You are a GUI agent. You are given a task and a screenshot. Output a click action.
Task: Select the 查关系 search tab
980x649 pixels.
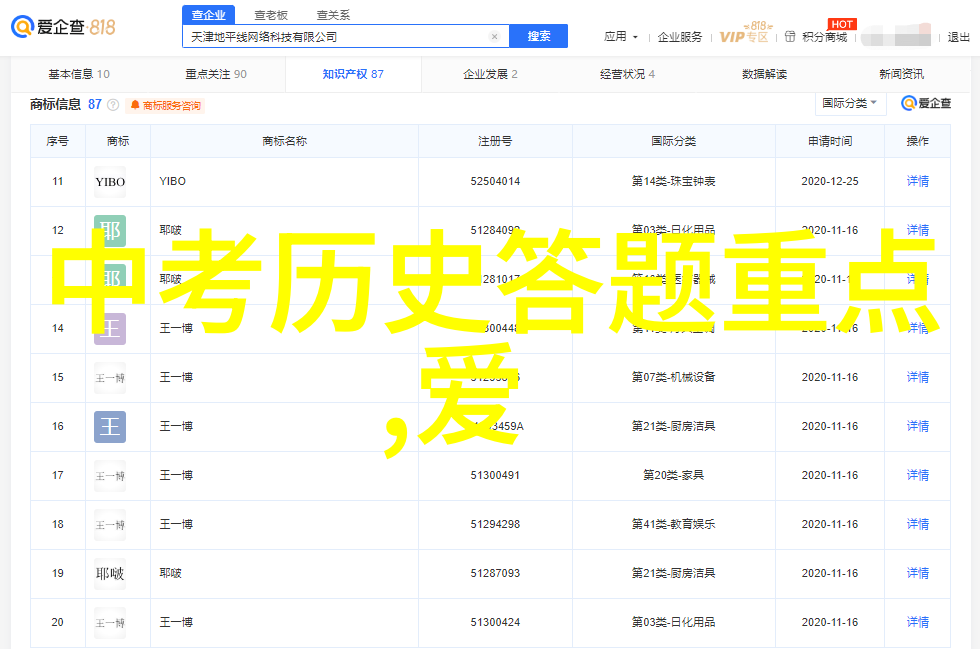click(x=333, y=14)
